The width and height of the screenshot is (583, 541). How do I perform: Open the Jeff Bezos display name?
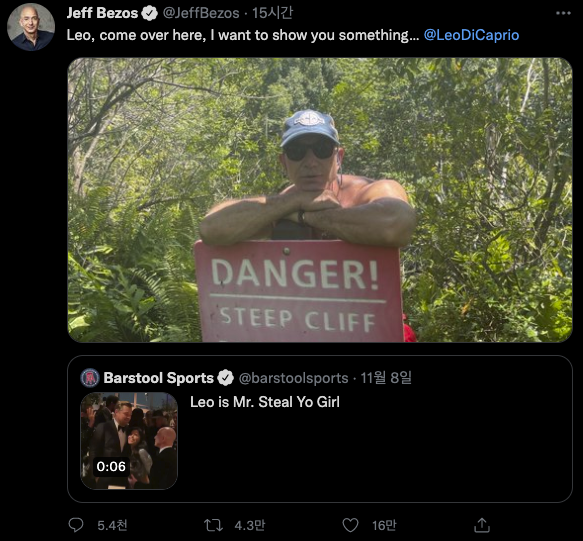point(102,13)
